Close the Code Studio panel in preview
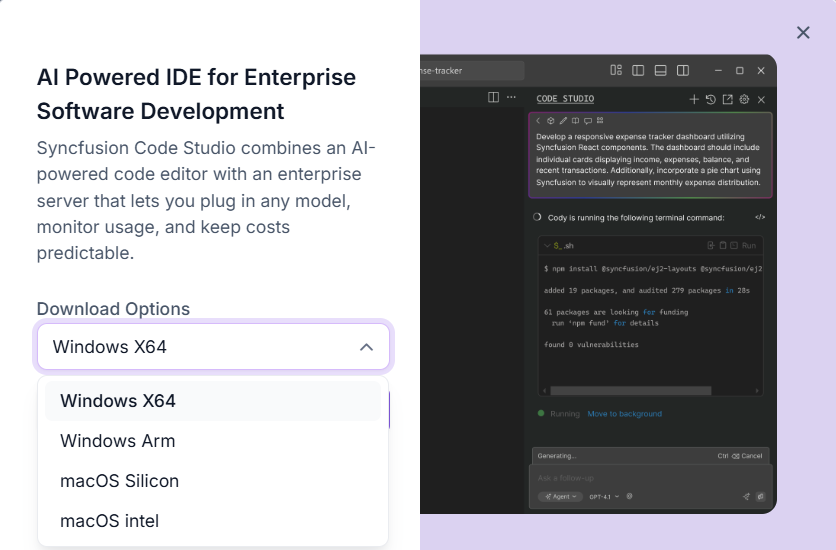 point(761,100)
